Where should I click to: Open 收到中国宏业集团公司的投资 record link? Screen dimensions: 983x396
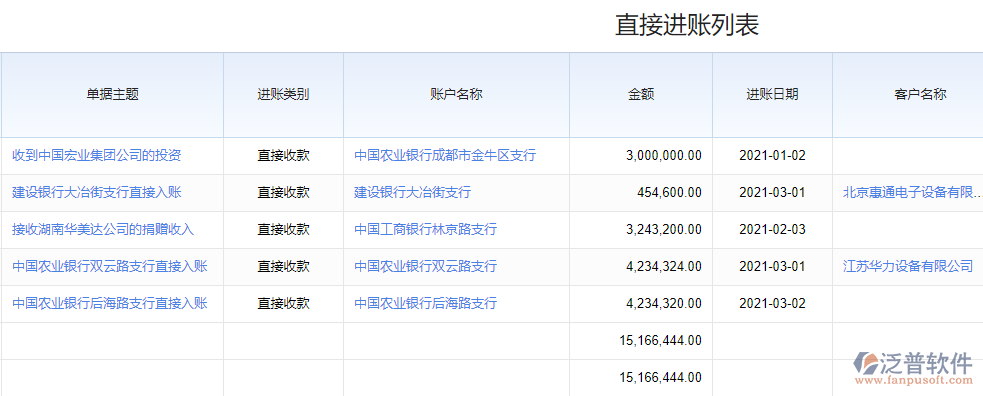pos(97,155)
